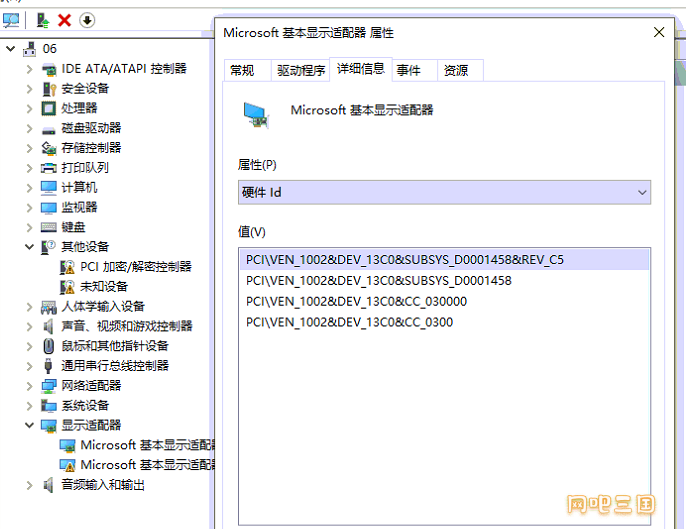
Task: Click the update driver toolbar icon
Action: coord(42,20)
